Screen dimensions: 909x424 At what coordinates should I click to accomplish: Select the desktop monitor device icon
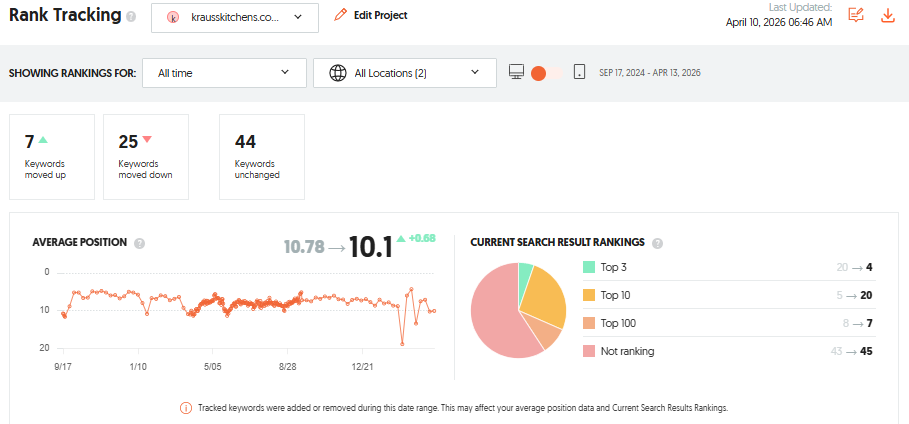click(517, 72)
